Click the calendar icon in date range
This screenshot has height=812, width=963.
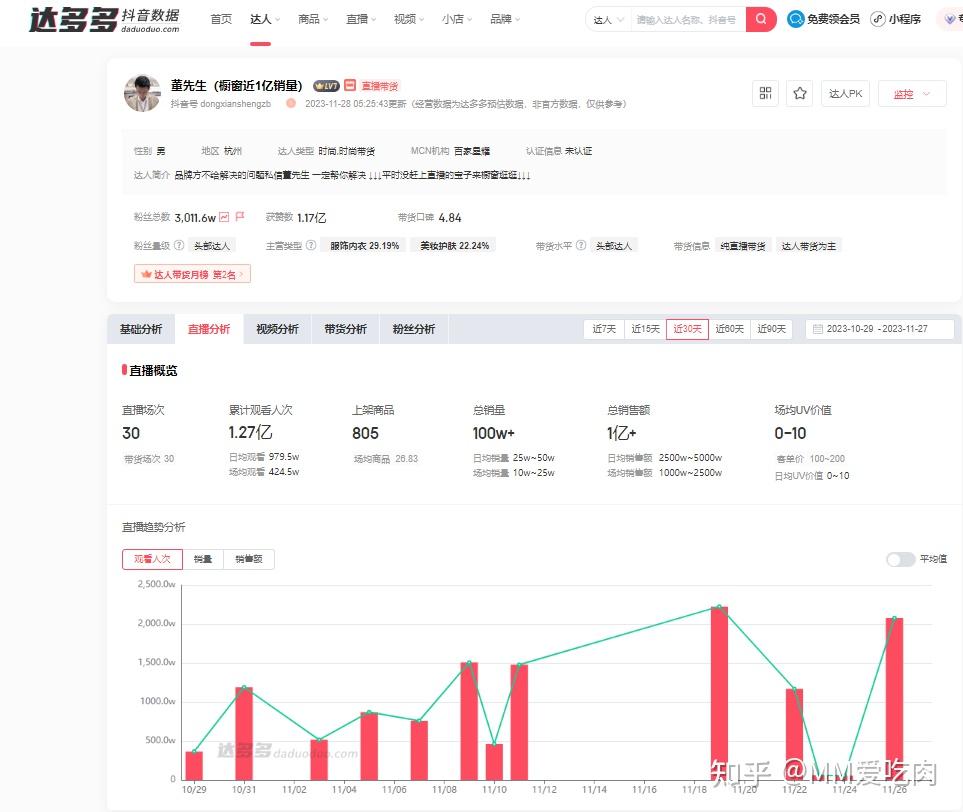pyautogui.click(x=817, y=329)
